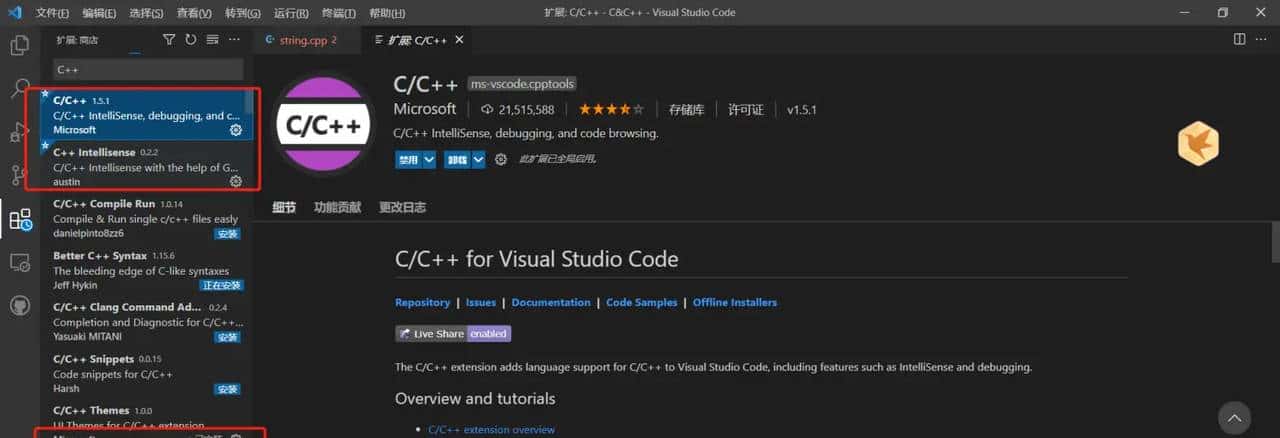Open GitHub view in activity bar

(x=19, y=305)
